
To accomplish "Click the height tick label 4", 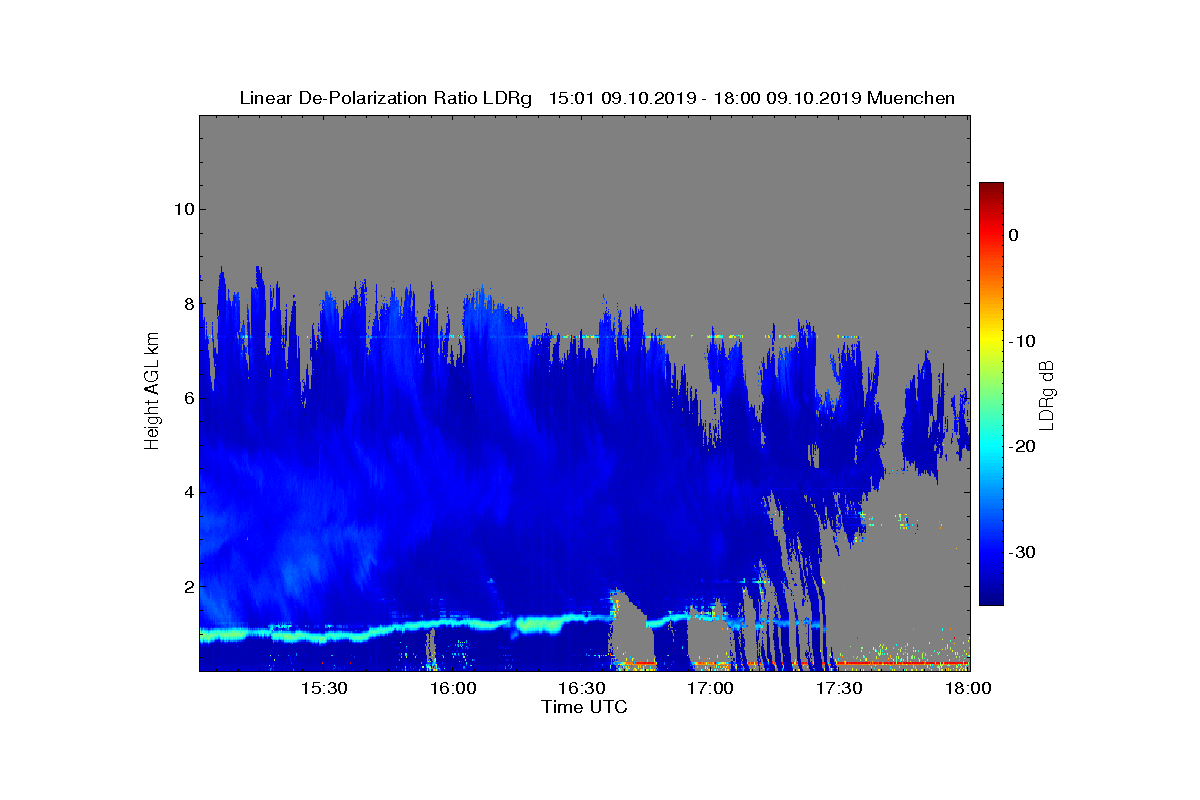I will point(187,492).
